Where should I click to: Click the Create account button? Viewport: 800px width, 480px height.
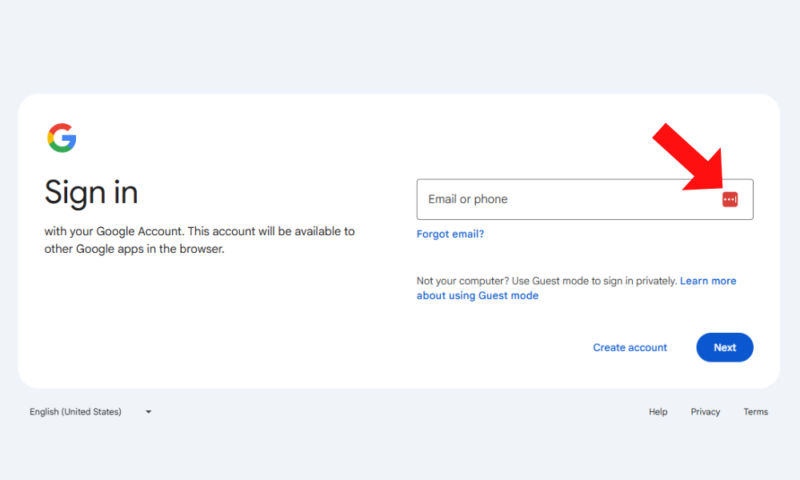tap(630, 347)
